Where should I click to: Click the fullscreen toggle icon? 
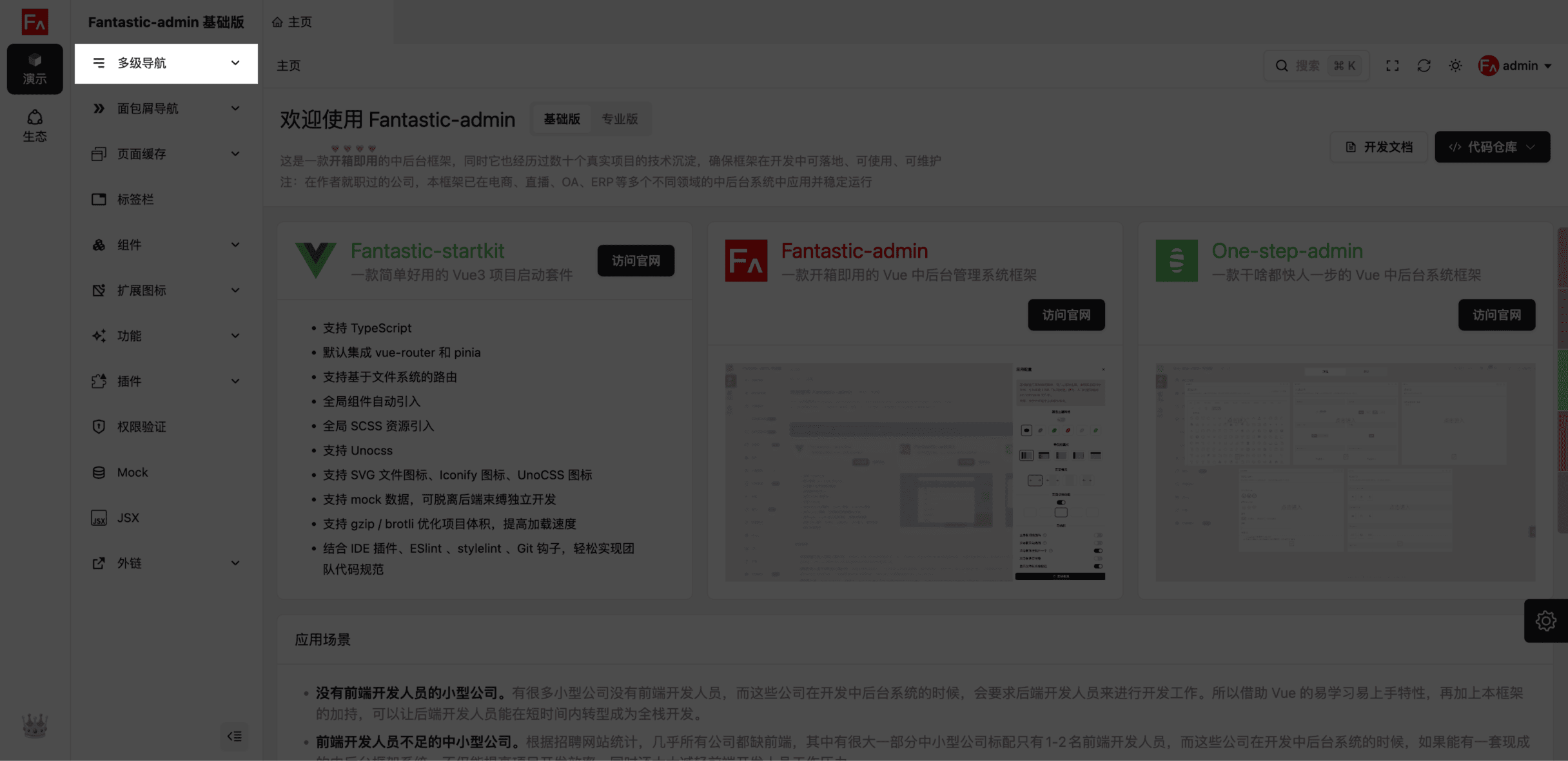point(1392,66)
